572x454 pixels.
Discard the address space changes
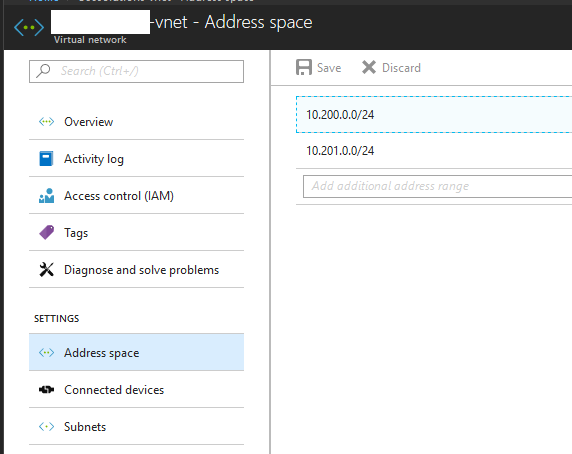coord(391,67)
